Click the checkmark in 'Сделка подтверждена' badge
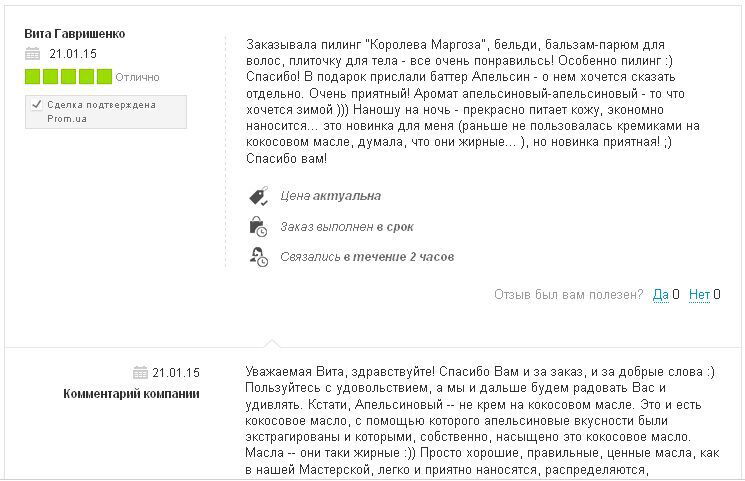Image resolution: width=745 pixels, height=481 pixels. point(37,104)
